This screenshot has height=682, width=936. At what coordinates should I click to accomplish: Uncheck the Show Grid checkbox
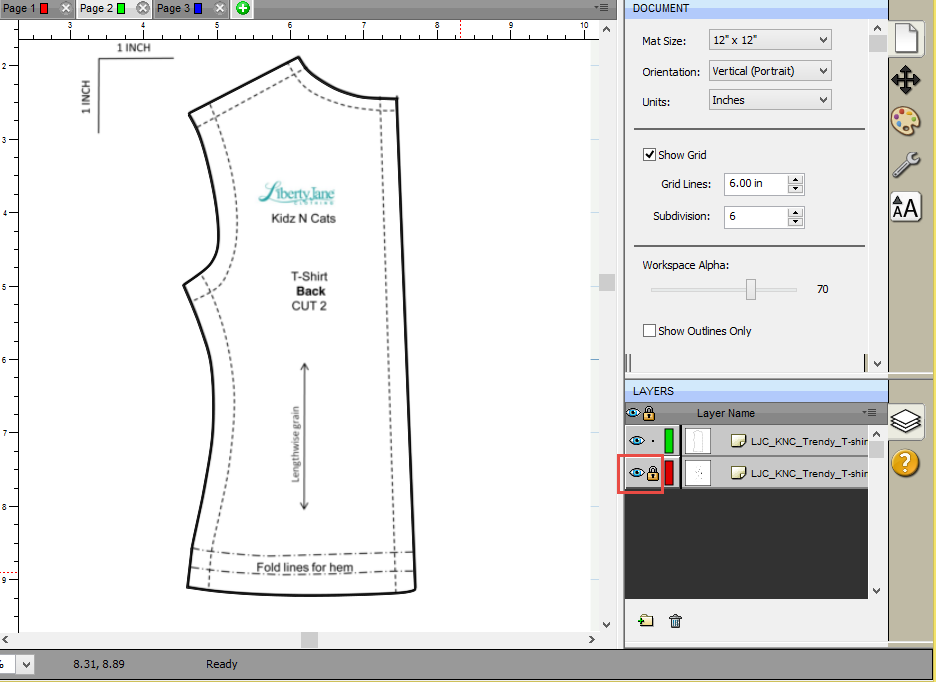click(649, 155)
